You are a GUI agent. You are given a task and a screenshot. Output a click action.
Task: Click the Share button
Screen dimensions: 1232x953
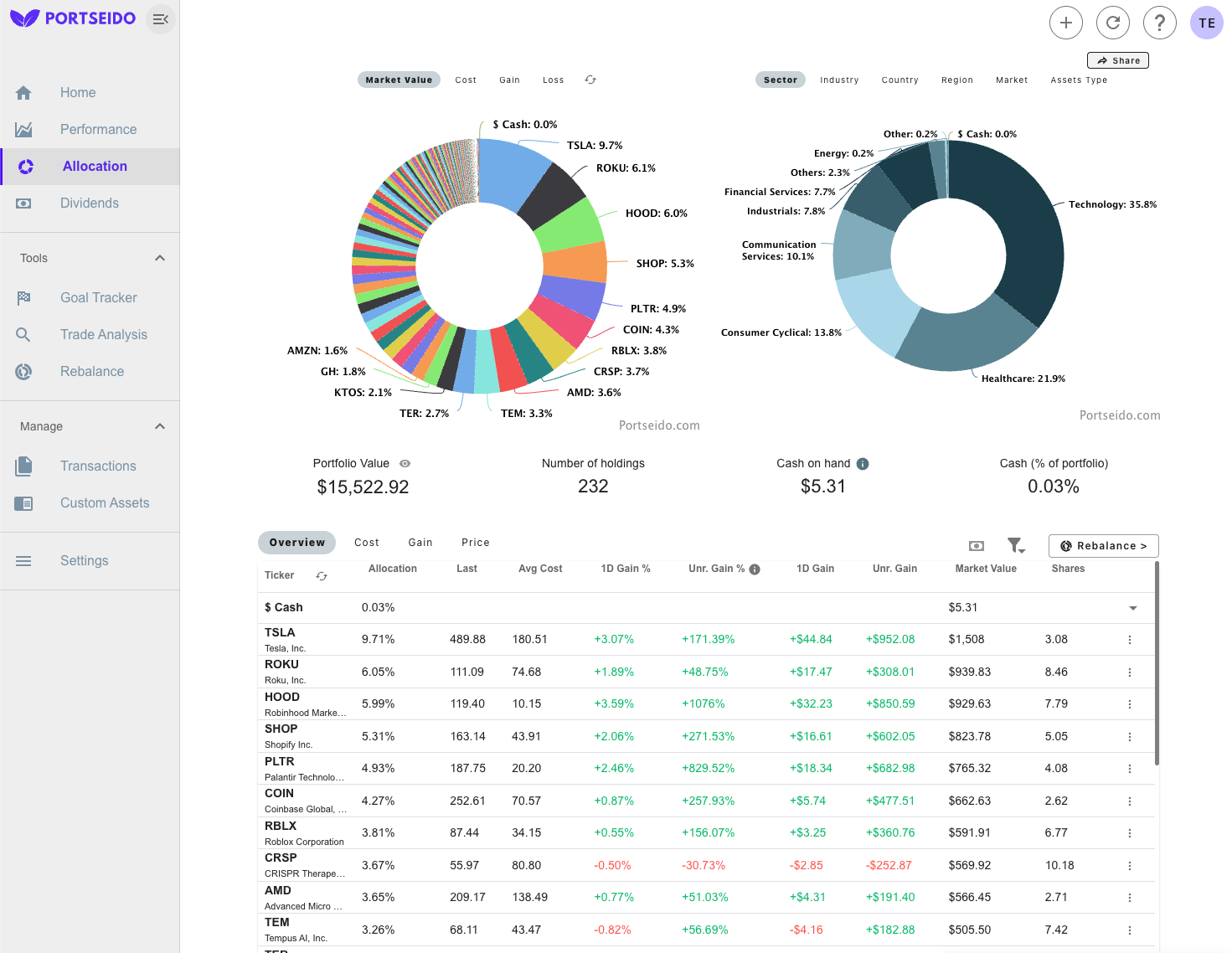point(1117,60)
